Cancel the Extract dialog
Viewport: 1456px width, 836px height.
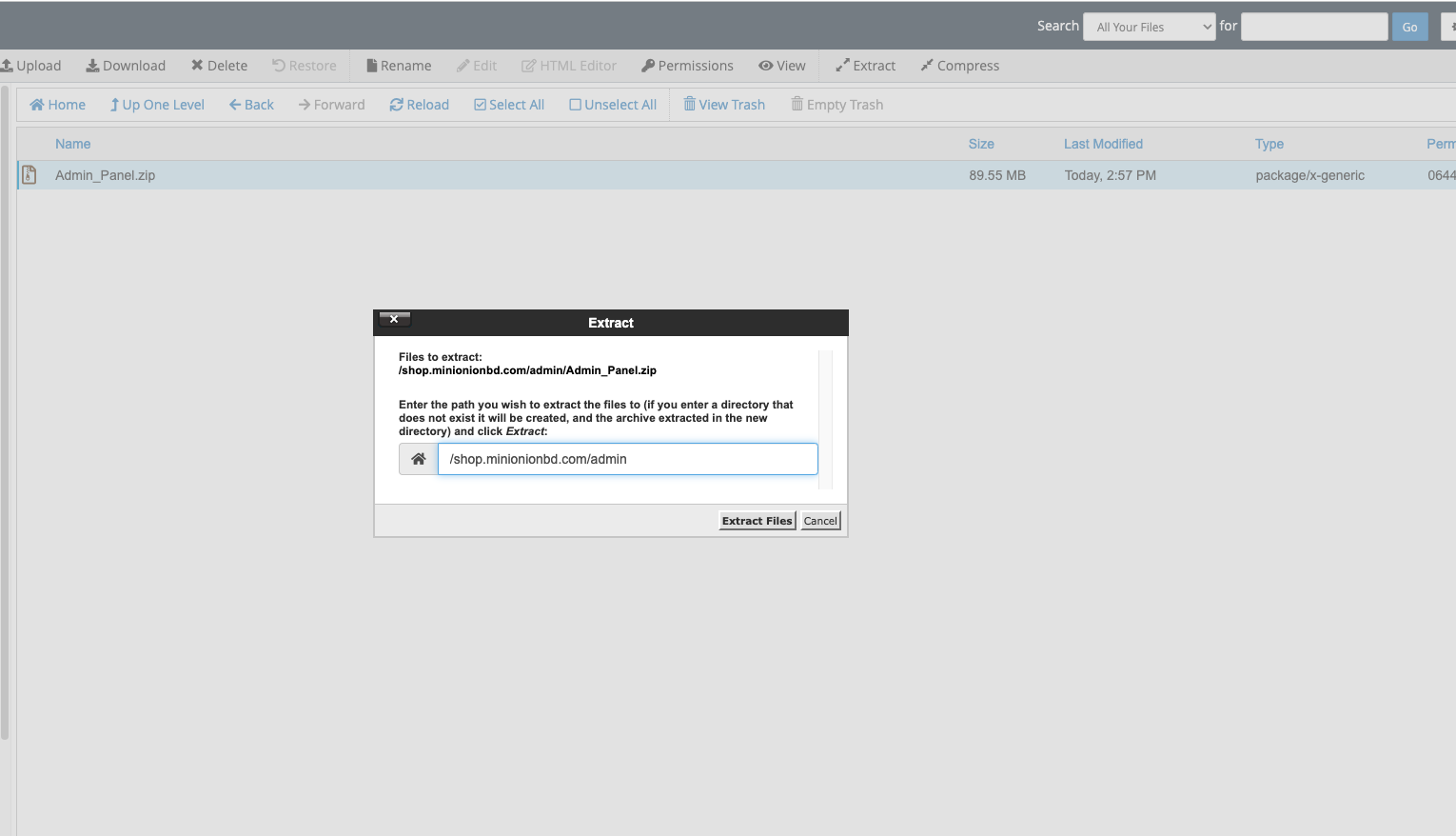pyautogui.click(x=820, y=521)
